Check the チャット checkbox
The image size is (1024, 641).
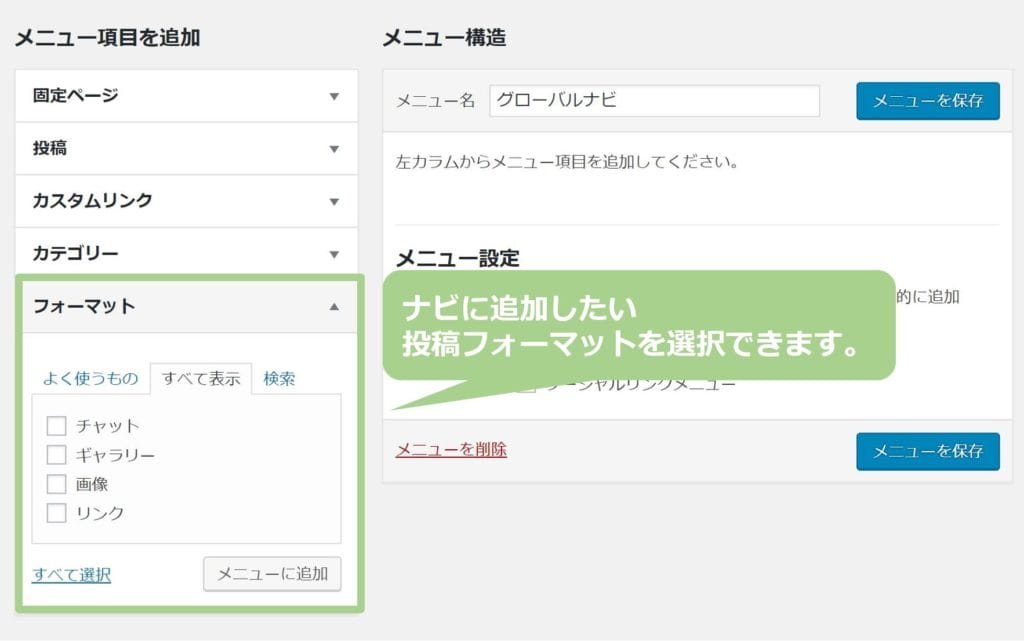[x=57, y=426]
